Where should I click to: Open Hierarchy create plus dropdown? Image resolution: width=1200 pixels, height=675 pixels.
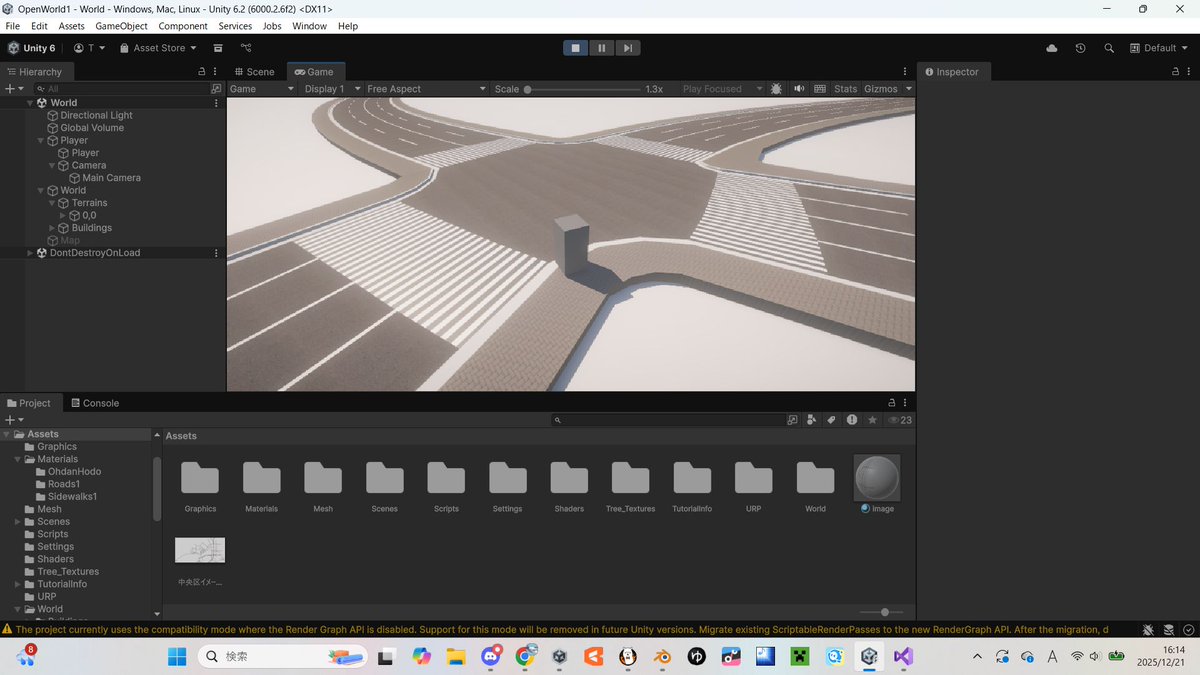[13, 89]
